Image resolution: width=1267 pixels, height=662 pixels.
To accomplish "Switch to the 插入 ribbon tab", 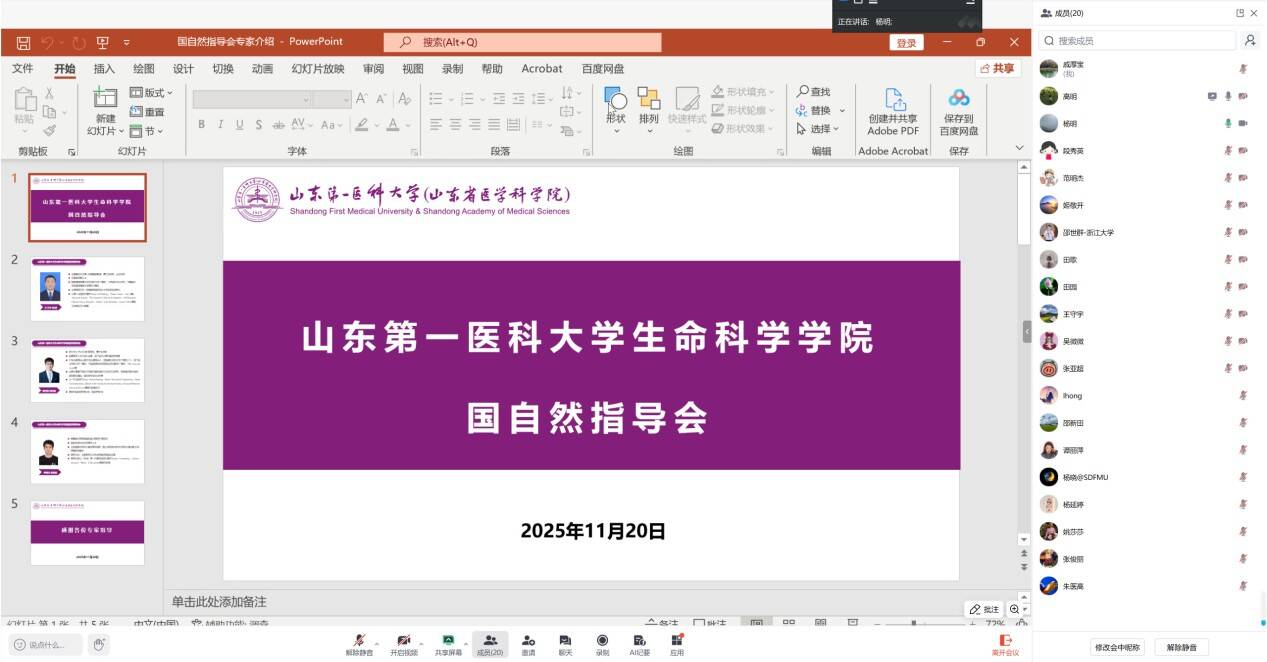I will (104, 69).
